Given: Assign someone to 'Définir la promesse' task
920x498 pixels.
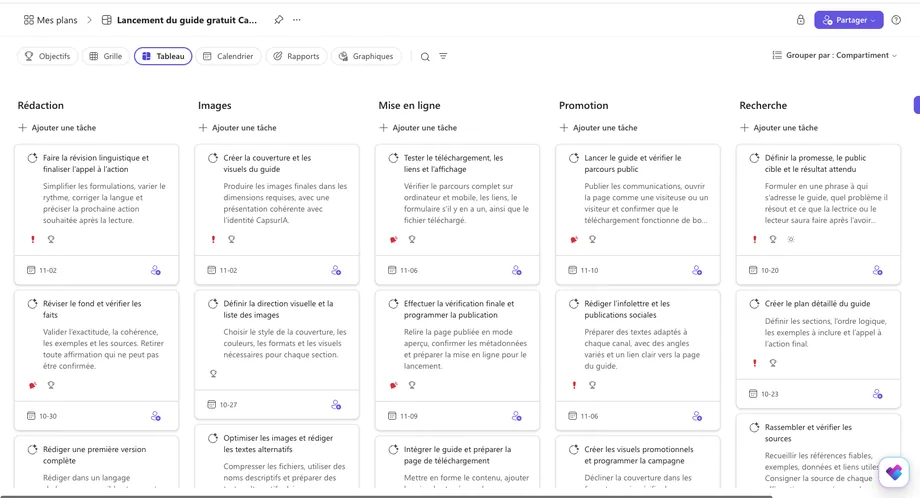Looking at the screenshot, I should coord(877,270).
